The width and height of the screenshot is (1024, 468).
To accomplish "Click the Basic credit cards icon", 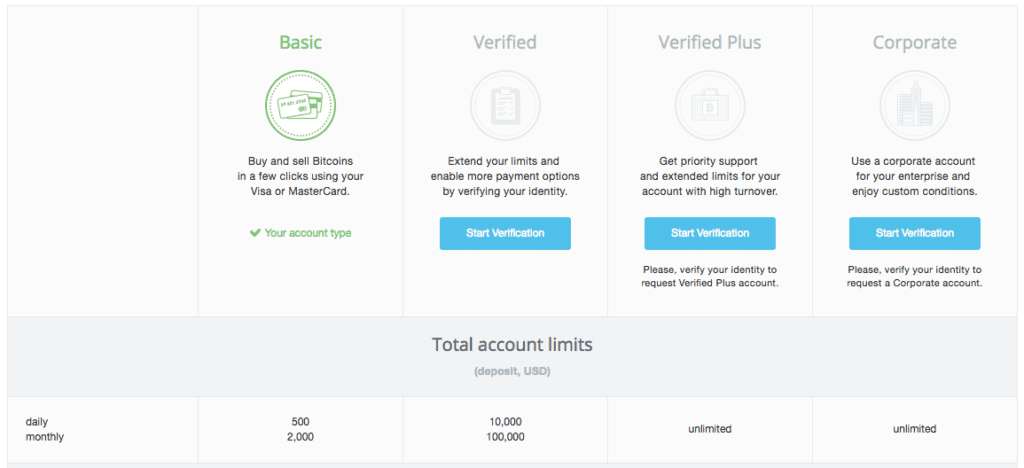I will pyautogui.click(x=300, y=105).
